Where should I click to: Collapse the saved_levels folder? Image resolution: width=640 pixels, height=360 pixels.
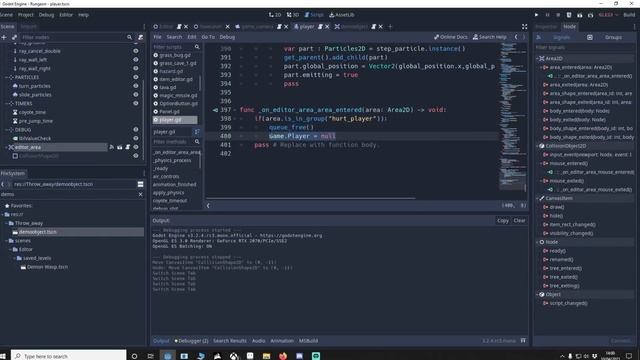point(14,258)
